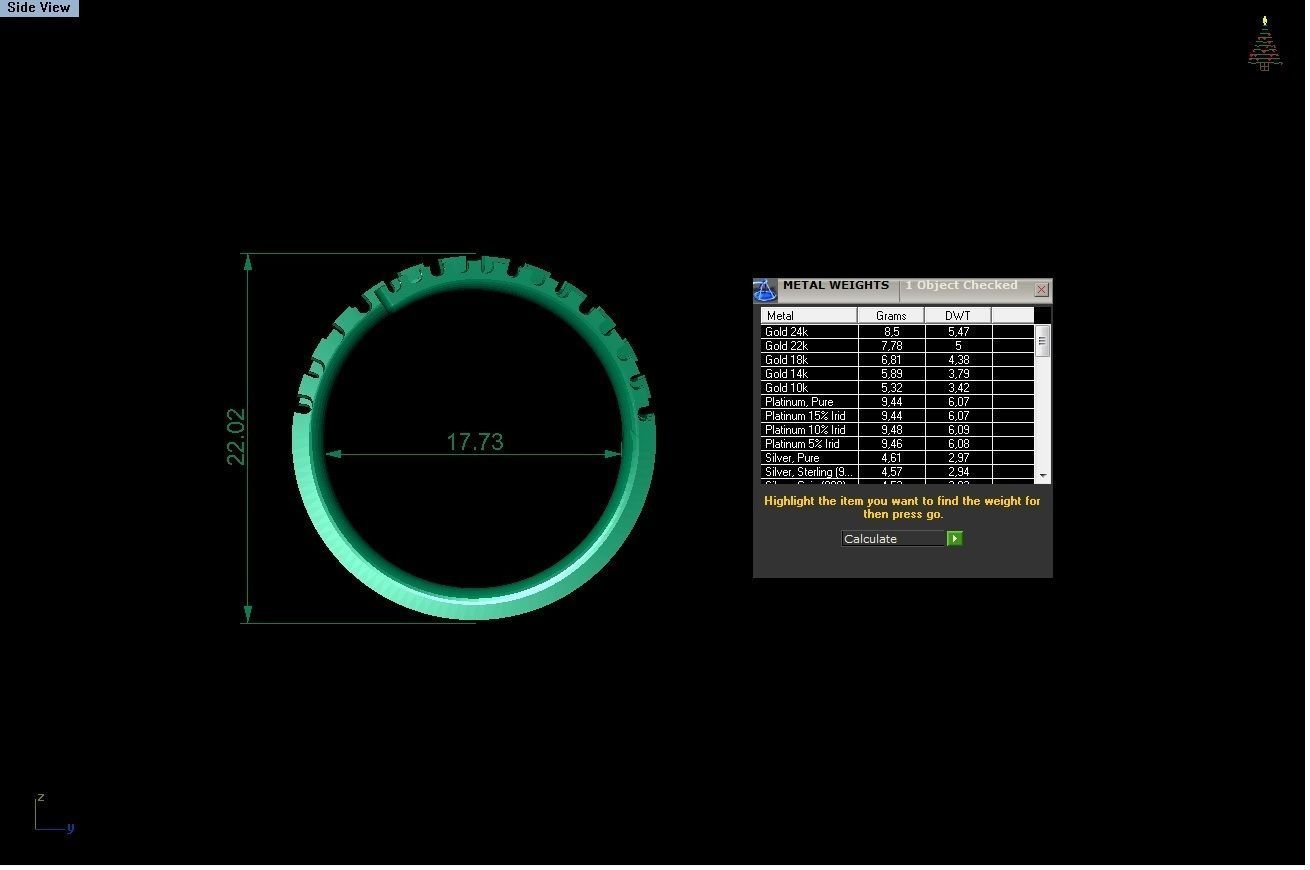Select the Gold 18k row
This screenshot has width=1310, height=870.
pos(897,360)
